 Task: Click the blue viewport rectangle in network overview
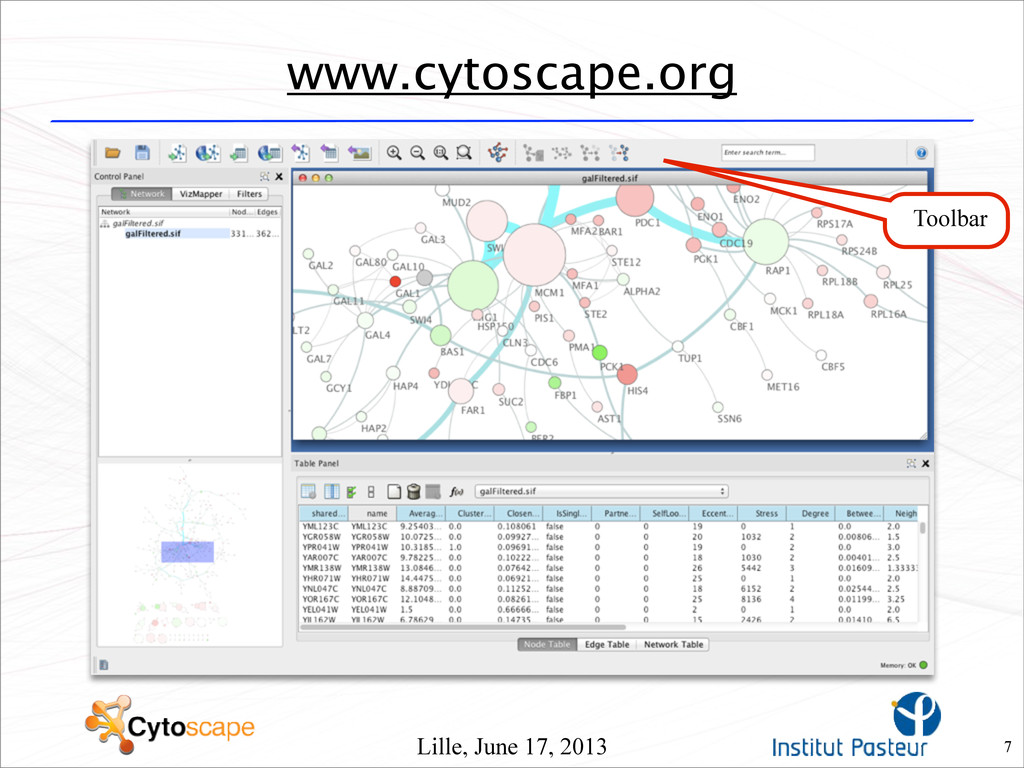(x=187, y=552)
